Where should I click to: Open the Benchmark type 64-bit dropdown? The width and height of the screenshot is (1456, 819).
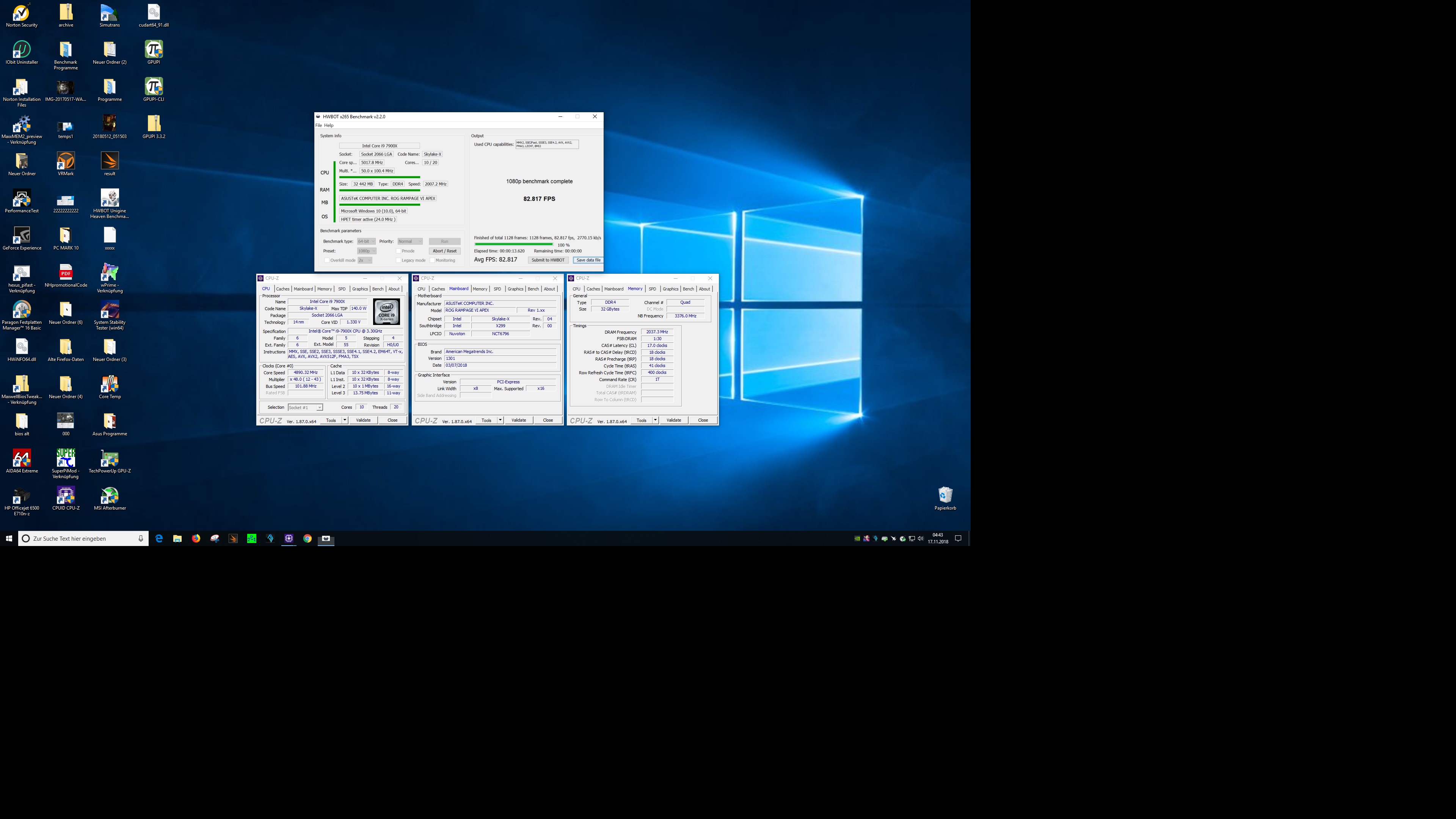pos(366,242)
